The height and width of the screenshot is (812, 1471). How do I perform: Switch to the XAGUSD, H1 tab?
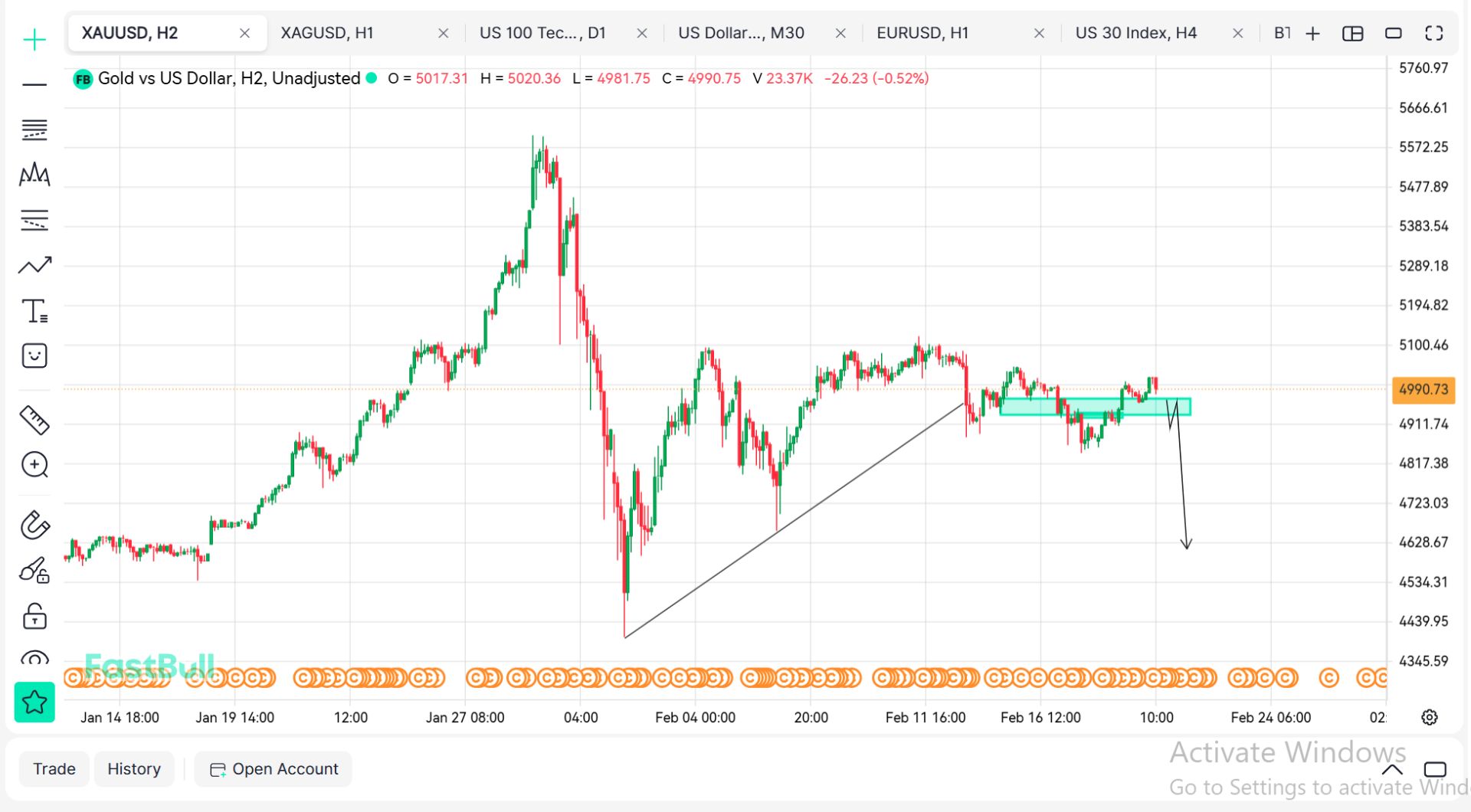click(327, 33)
